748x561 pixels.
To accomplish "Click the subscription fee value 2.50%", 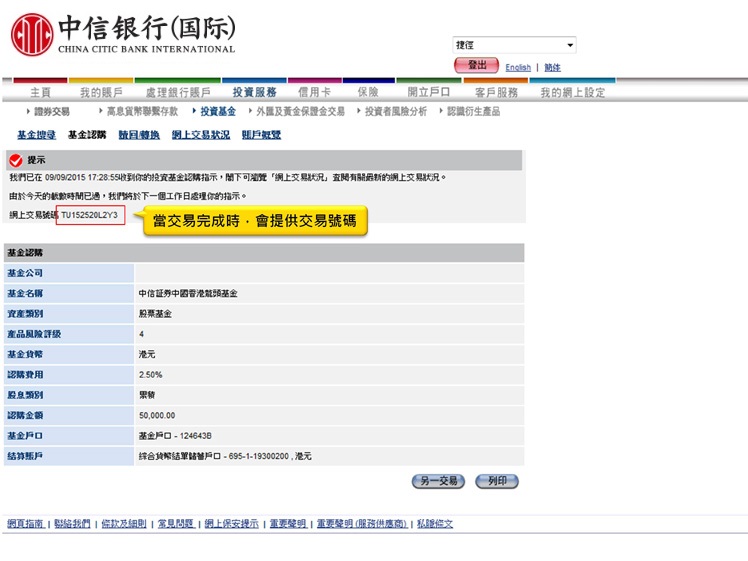I will (x=150, y=375).
